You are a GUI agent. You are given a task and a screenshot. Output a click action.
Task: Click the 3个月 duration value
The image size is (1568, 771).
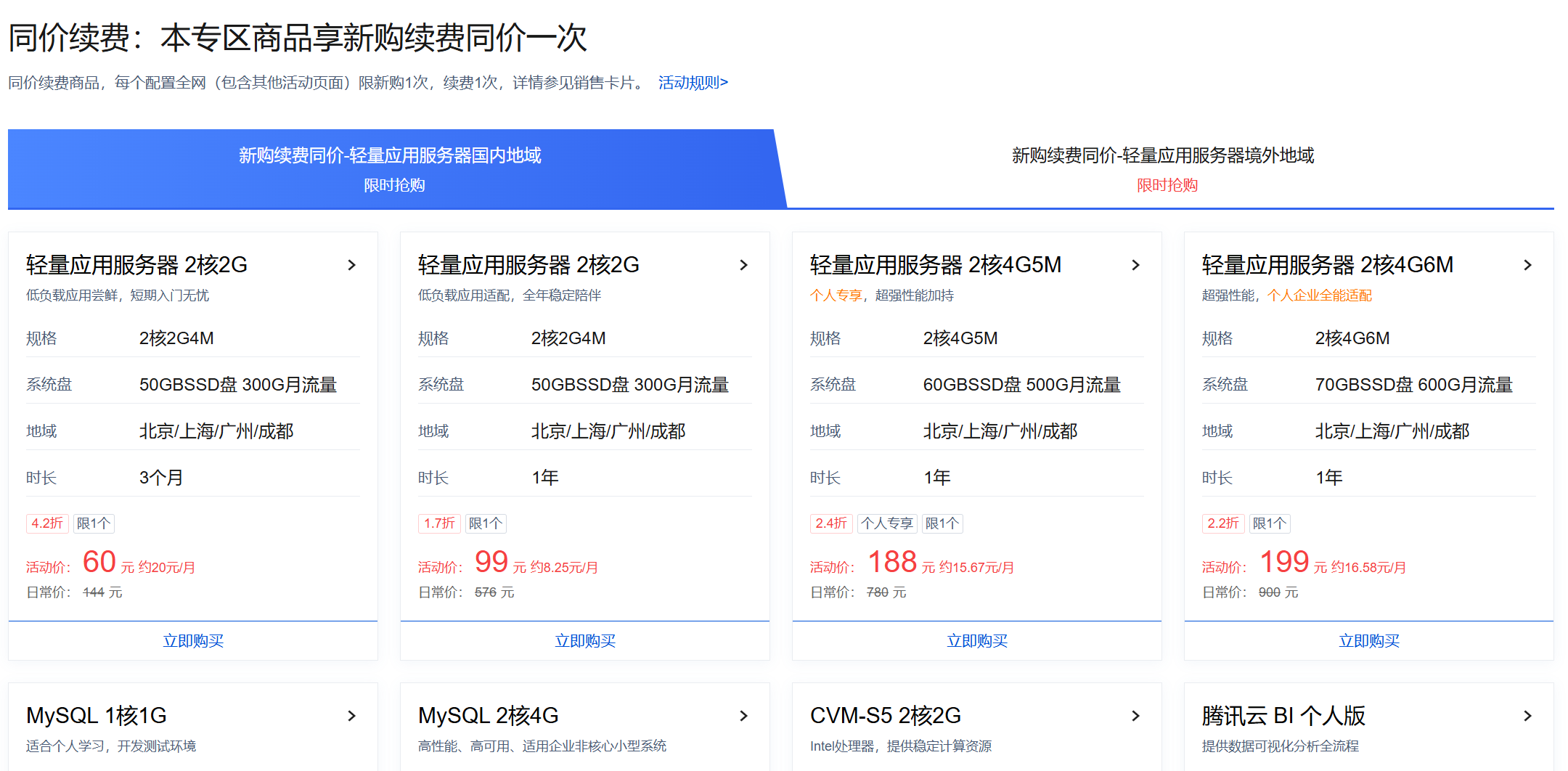click(161, 478)
